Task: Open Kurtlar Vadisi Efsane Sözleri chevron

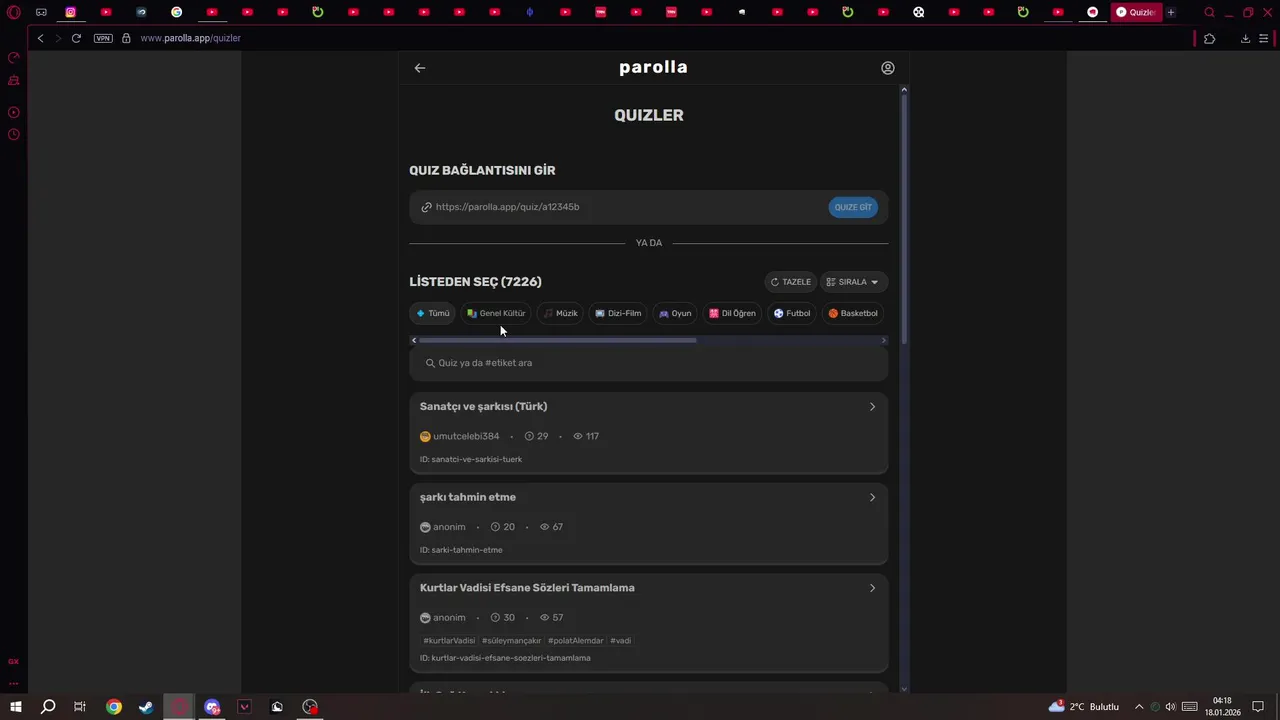Action: pyautogui.click(x=872, y=588)
